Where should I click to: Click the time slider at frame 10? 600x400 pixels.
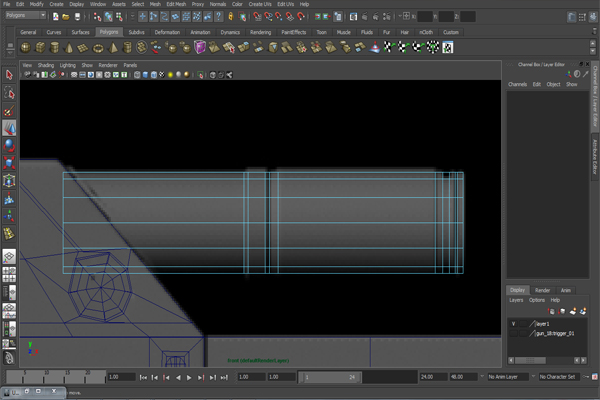tap(46, 377)
